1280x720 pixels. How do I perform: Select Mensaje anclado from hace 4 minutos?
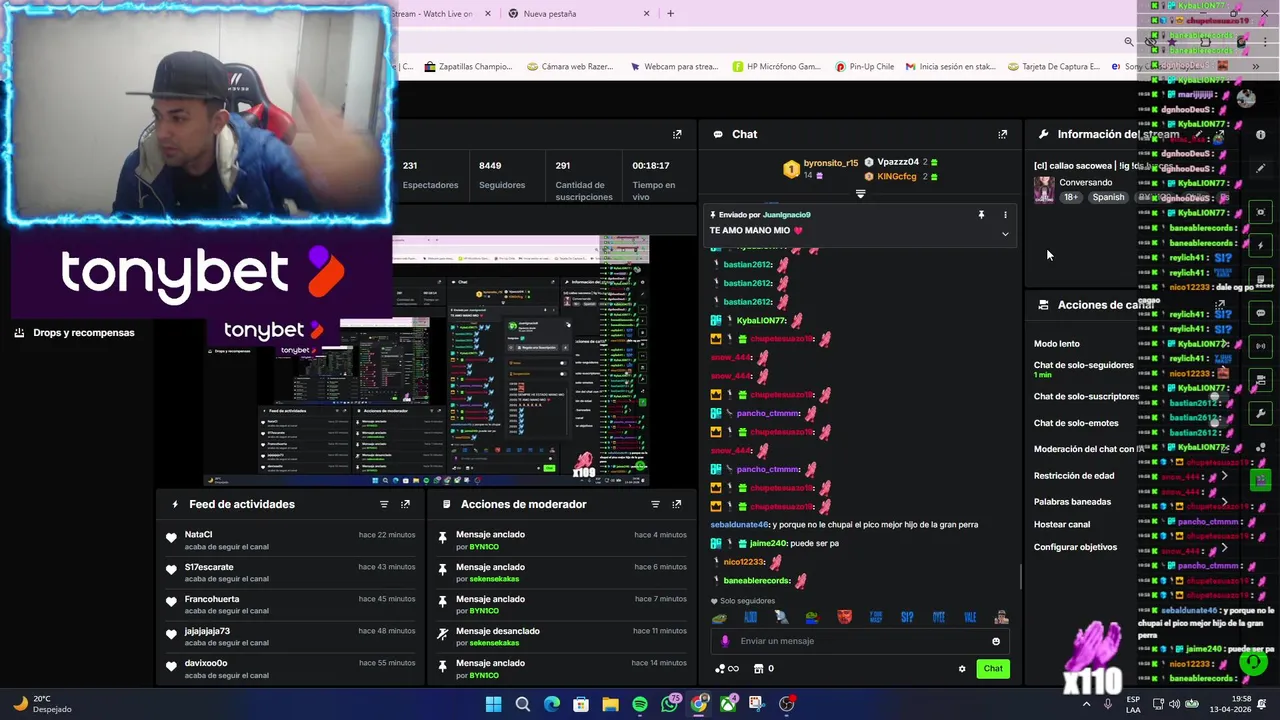(x=560, y=540)
